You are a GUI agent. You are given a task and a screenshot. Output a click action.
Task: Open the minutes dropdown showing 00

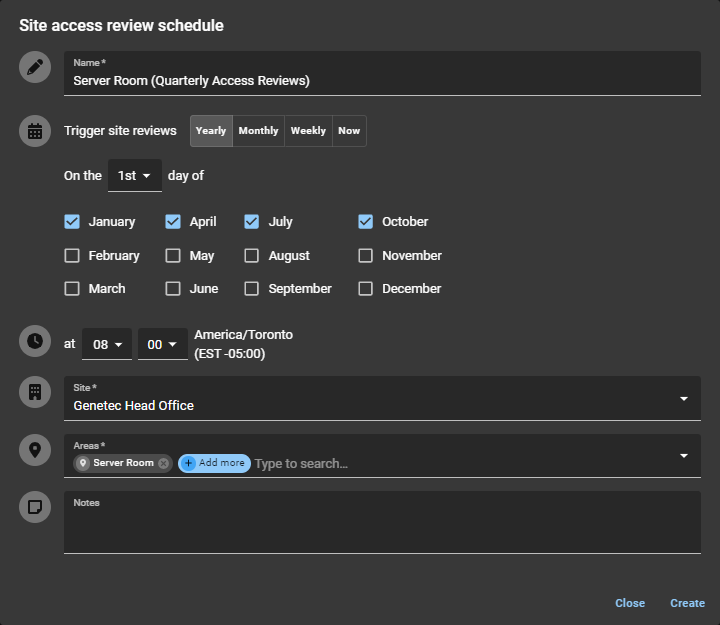tap(163, 344)
